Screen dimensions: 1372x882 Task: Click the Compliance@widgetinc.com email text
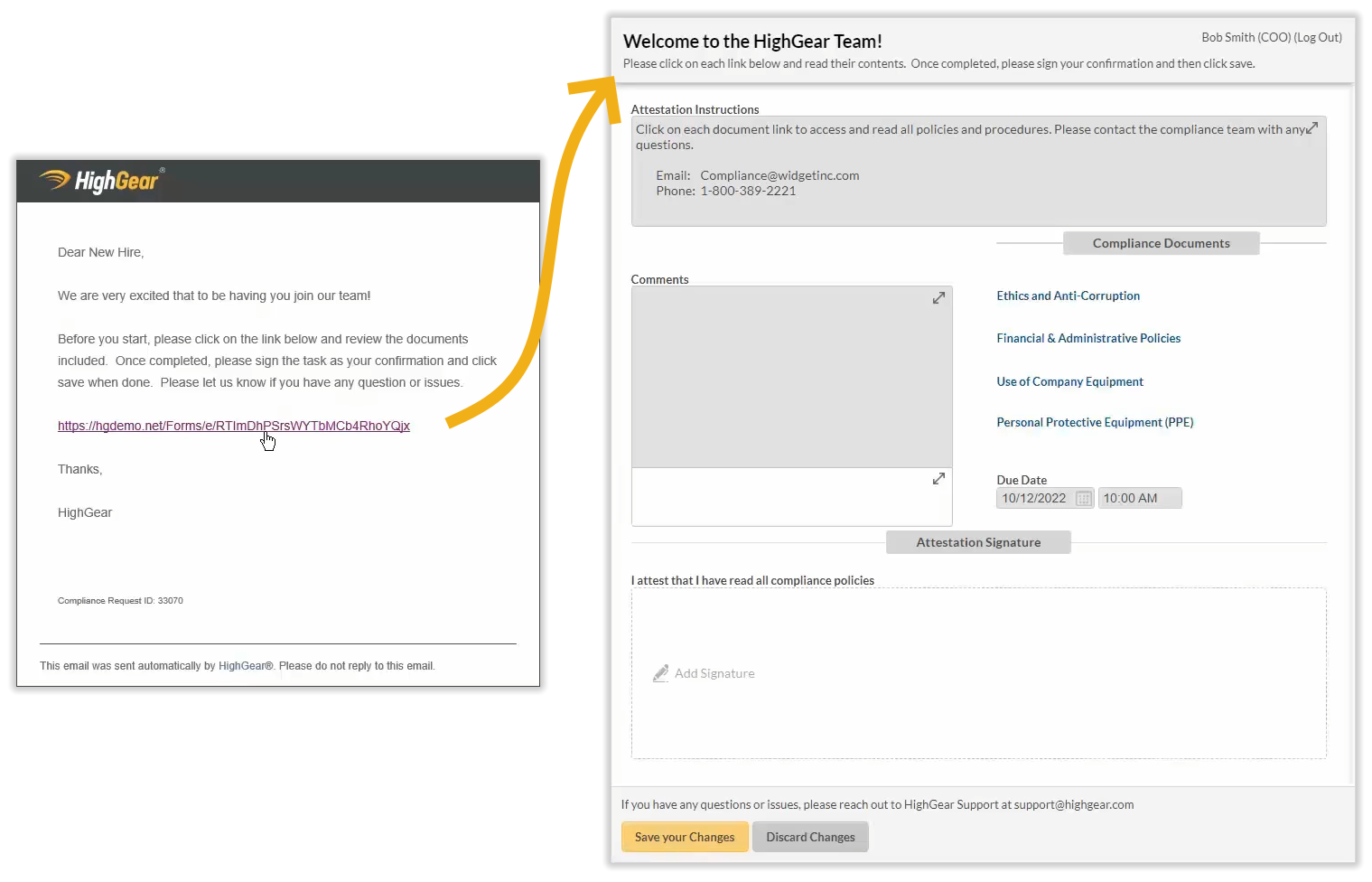pyautogui.click(x=779, y=175)
